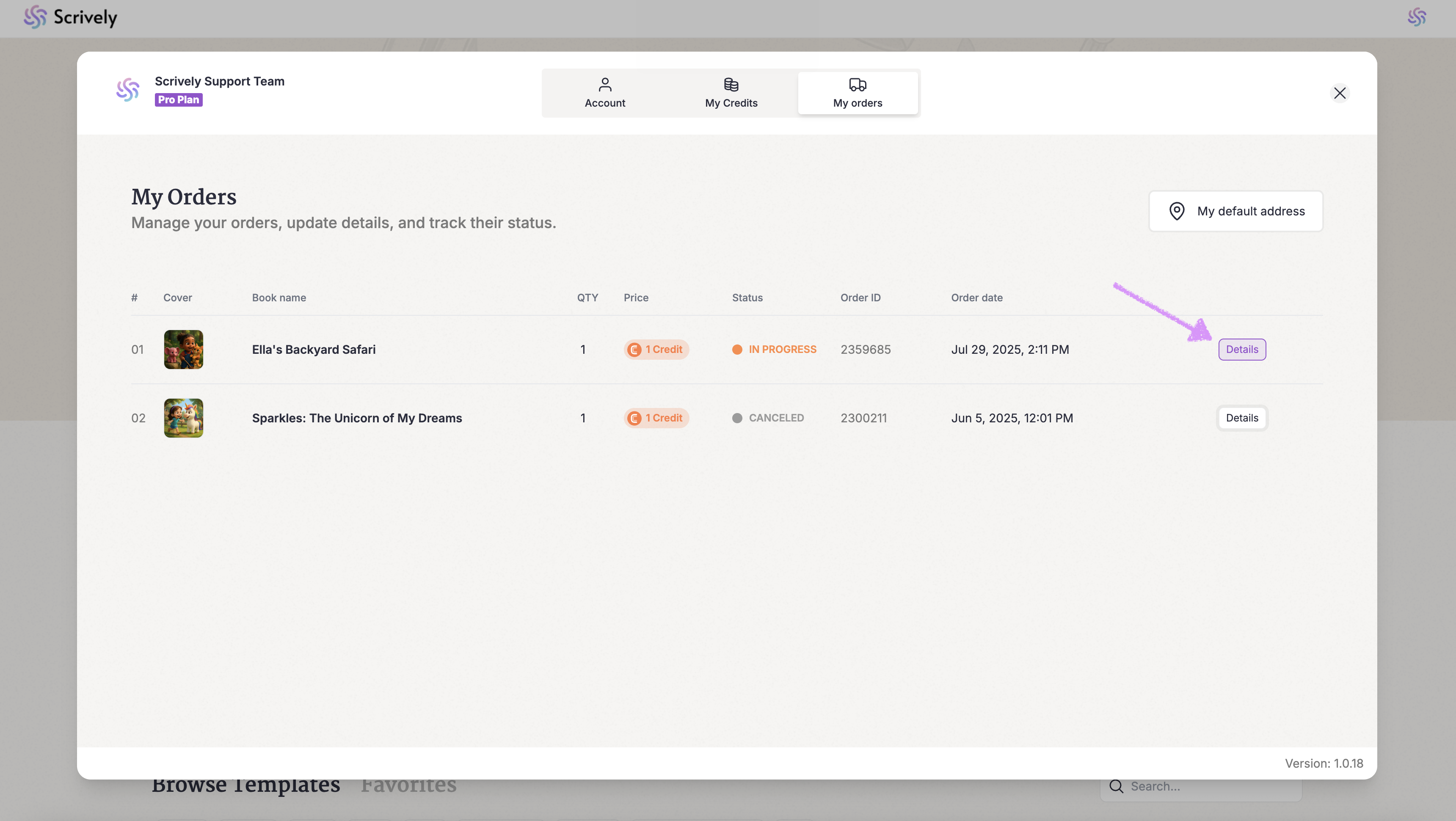Click Ella's Backyard Safari cover thumbnail
Screen dimensions: 1456x821
pos(183,349)
